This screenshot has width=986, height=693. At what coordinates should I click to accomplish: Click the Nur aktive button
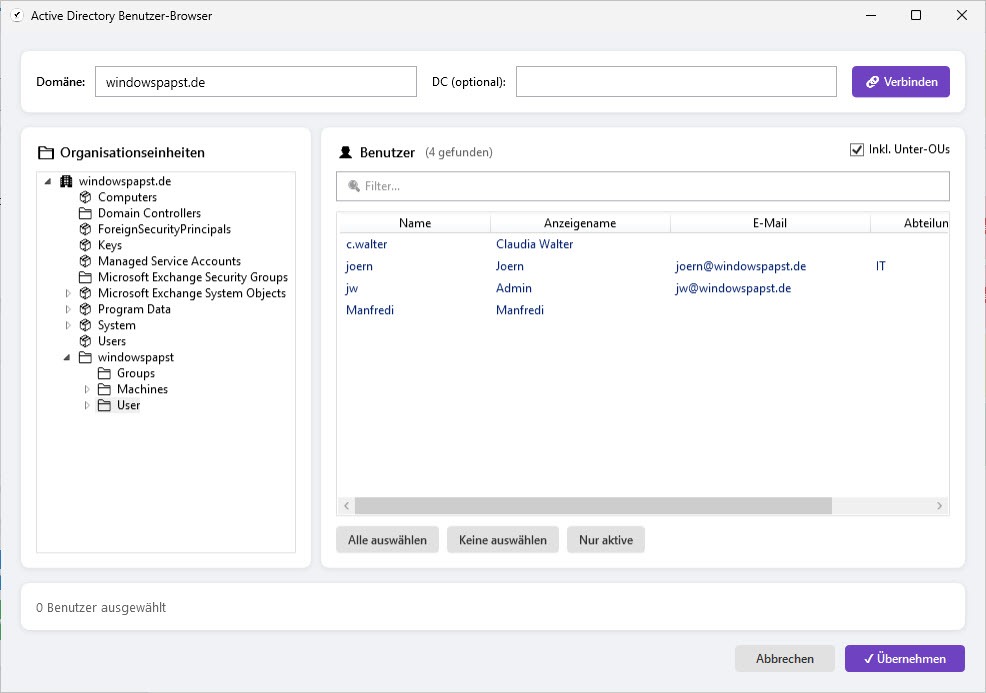click(x=606, y=540)
